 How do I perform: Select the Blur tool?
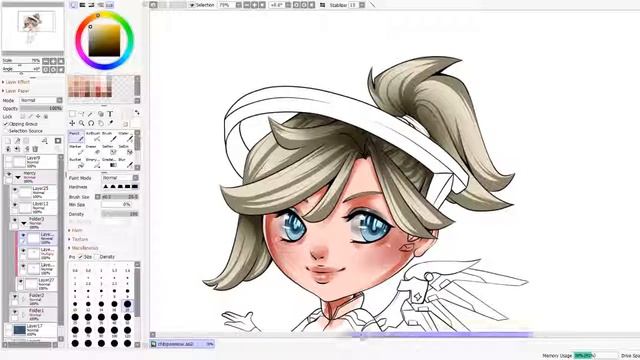pyautogui.click(x=125, y=163)
